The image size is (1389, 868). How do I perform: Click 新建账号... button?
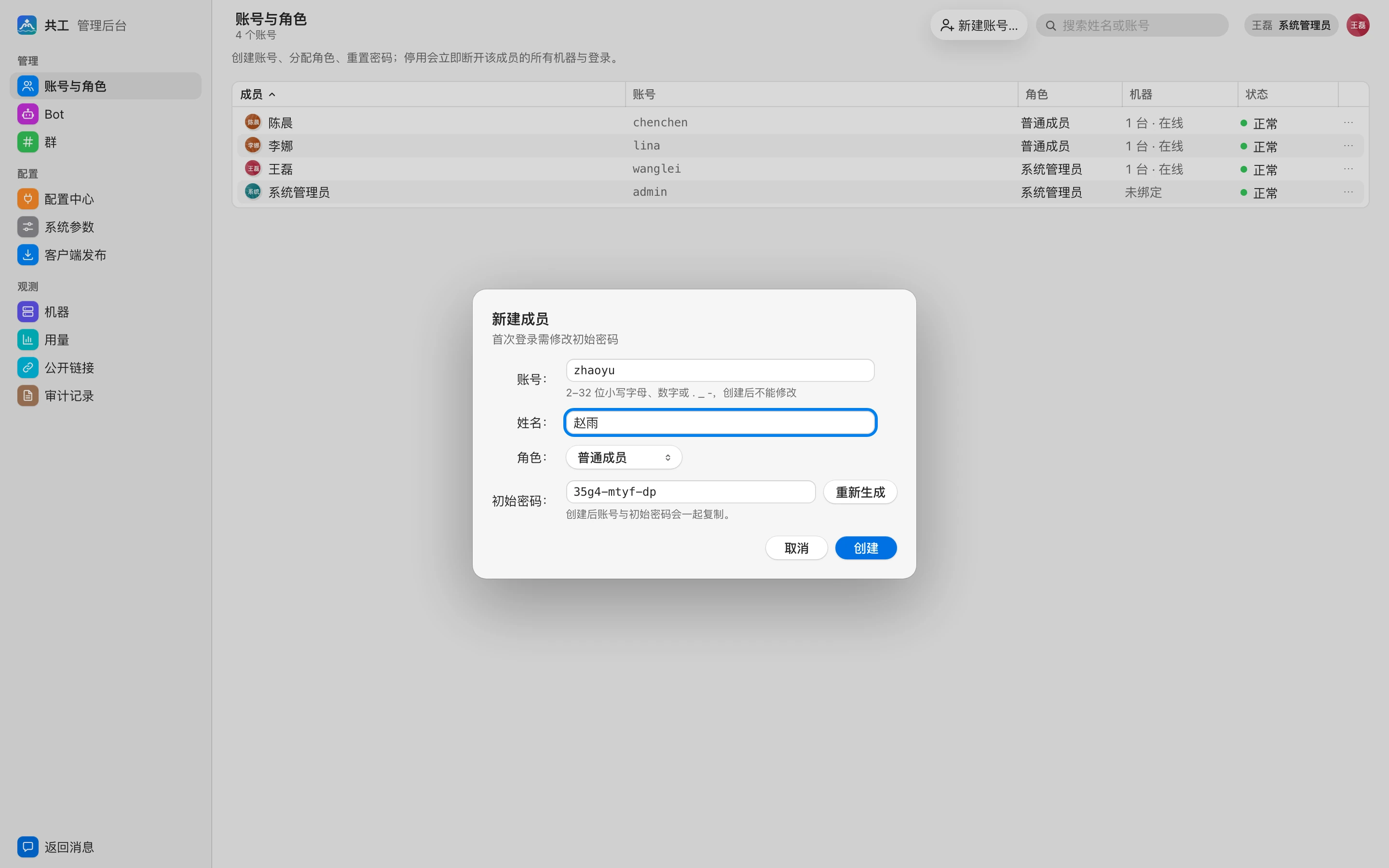pyautogui.click(x=979, y=25)
